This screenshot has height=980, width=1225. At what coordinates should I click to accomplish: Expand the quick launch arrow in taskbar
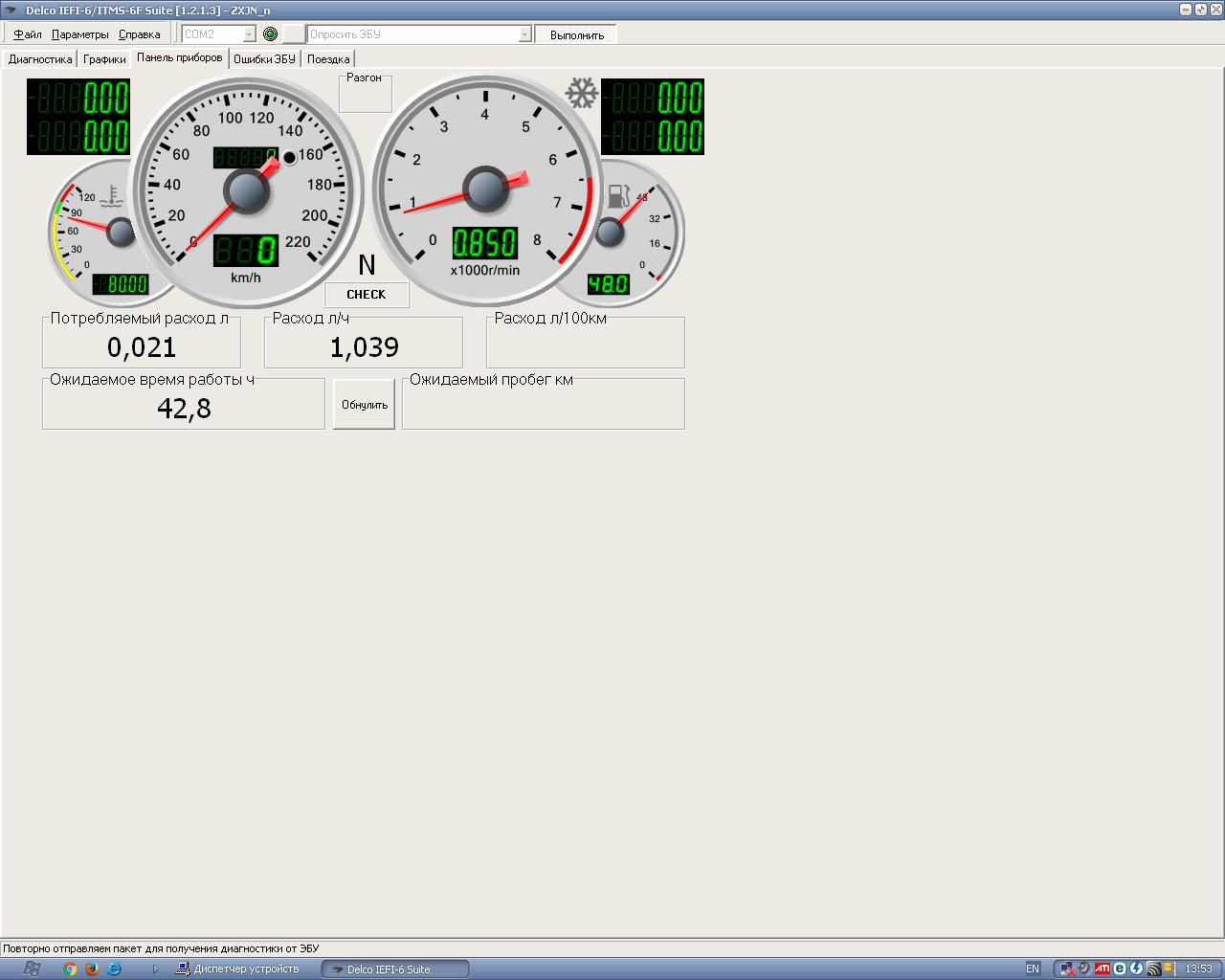(x=156, y=969)
